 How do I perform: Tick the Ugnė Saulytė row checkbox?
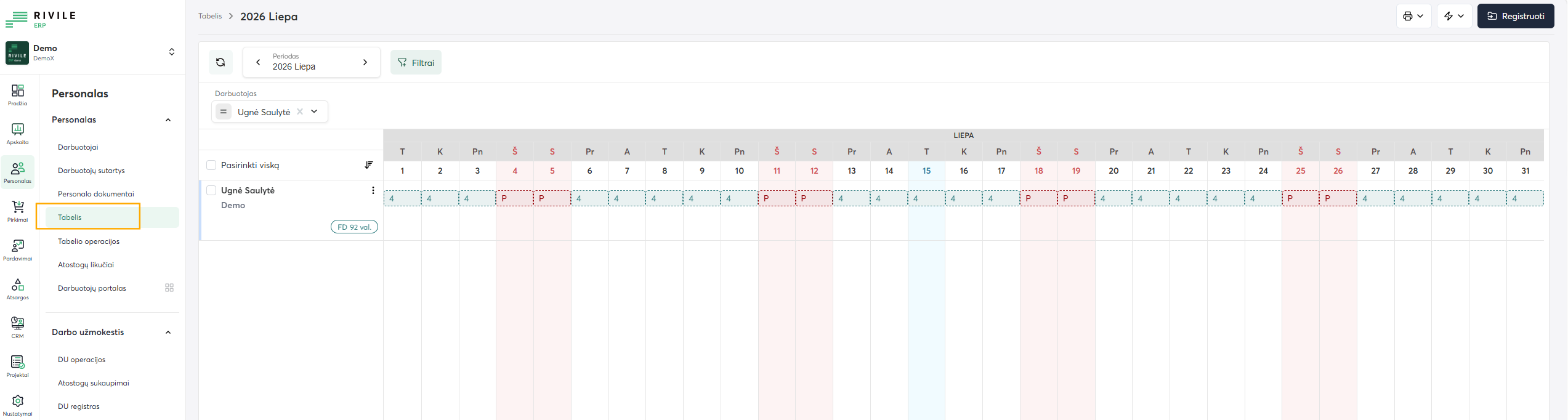(x=211, y=190)
